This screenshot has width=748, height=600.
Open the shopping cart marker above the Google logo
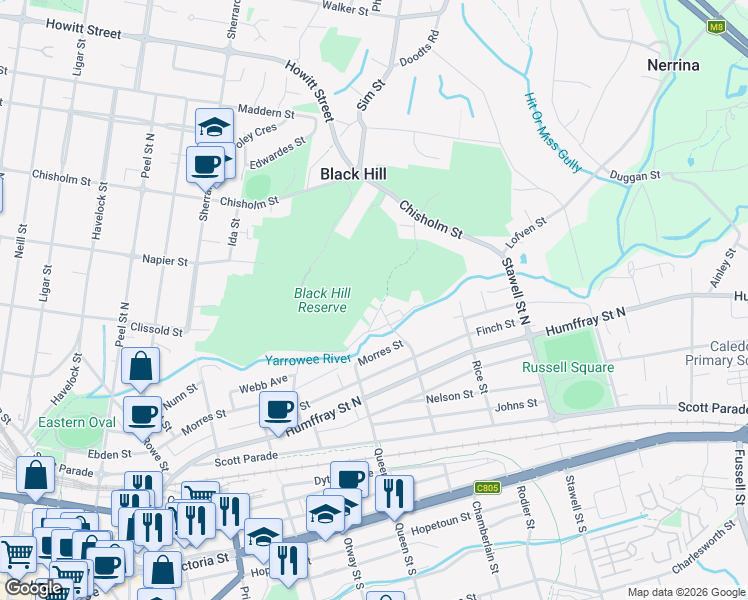(18, 555)
